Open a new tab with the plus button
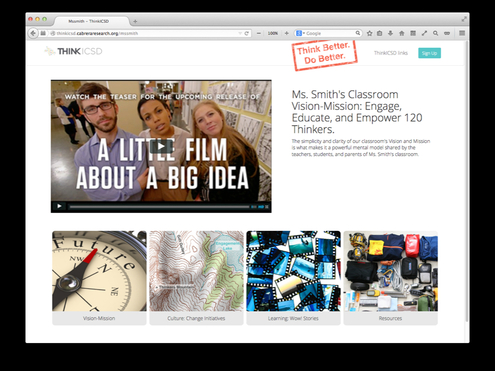 click(135, 21)
